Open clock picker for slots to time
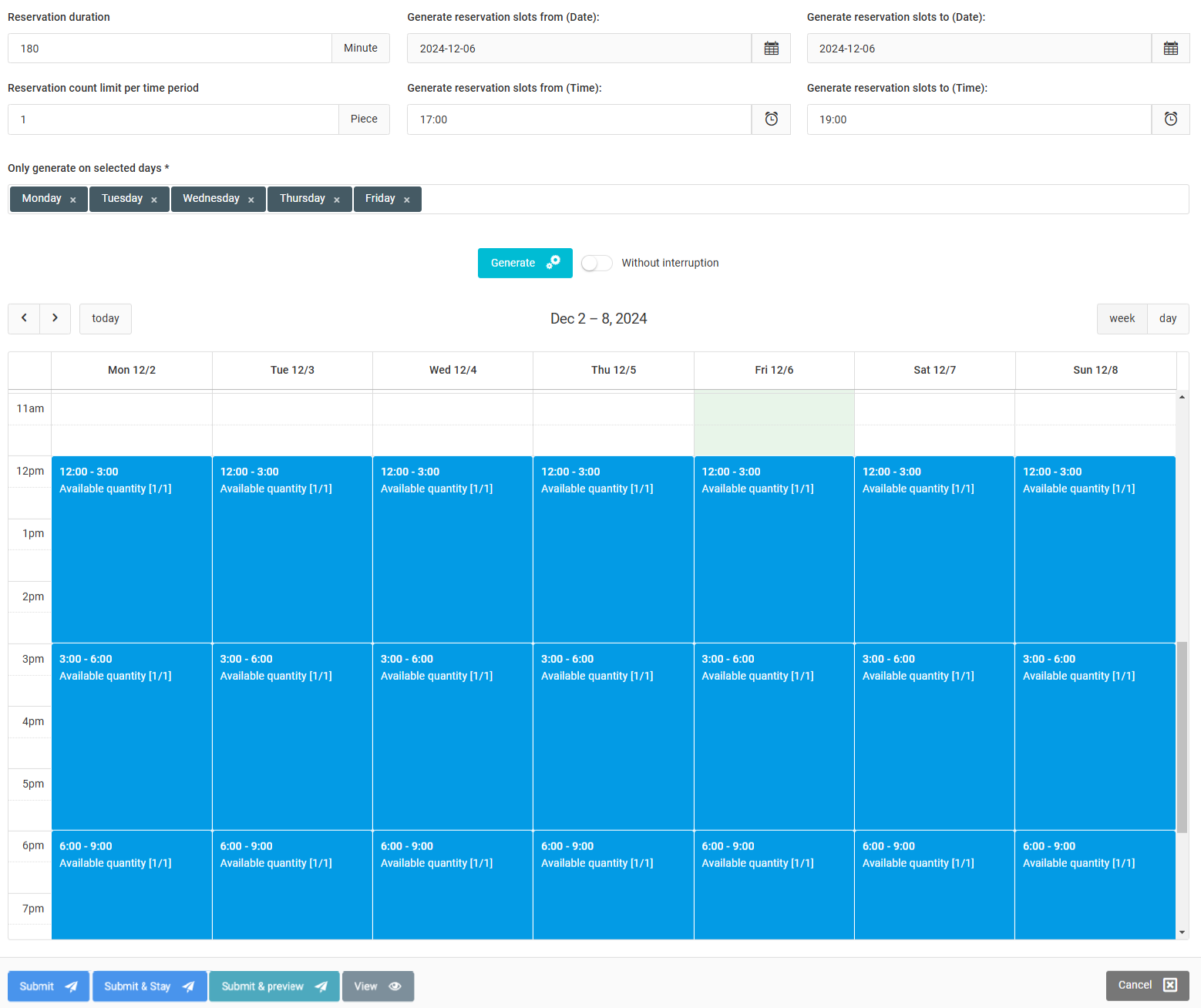Viewport: 1201px width, 1008px height. click(x=1170, y=119)
